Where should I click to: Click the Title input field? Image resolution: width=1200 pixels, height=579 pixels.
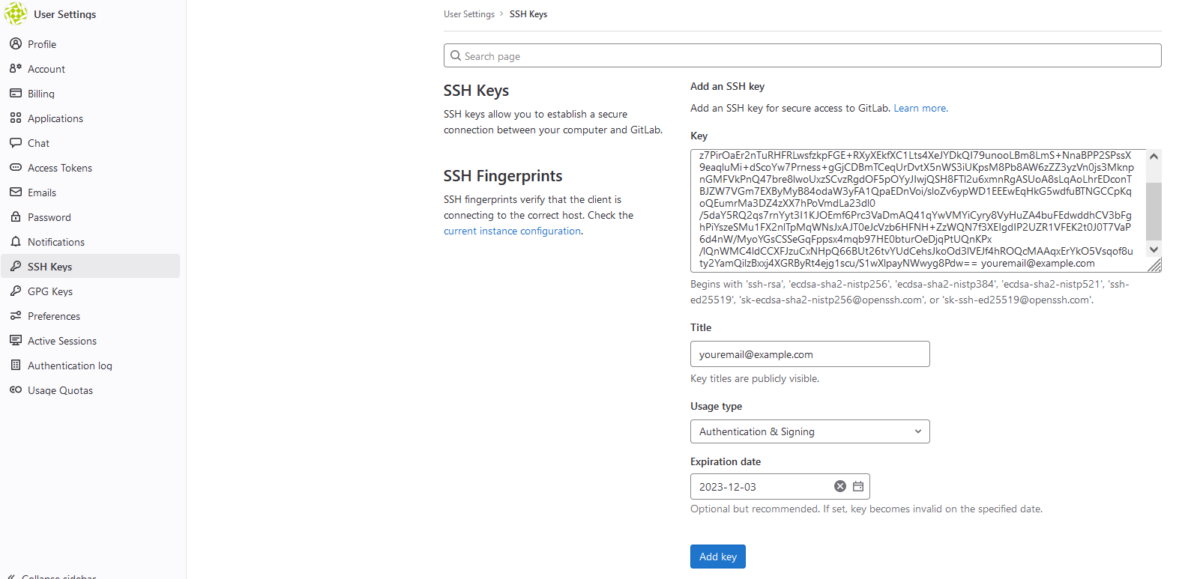(809, 354)
